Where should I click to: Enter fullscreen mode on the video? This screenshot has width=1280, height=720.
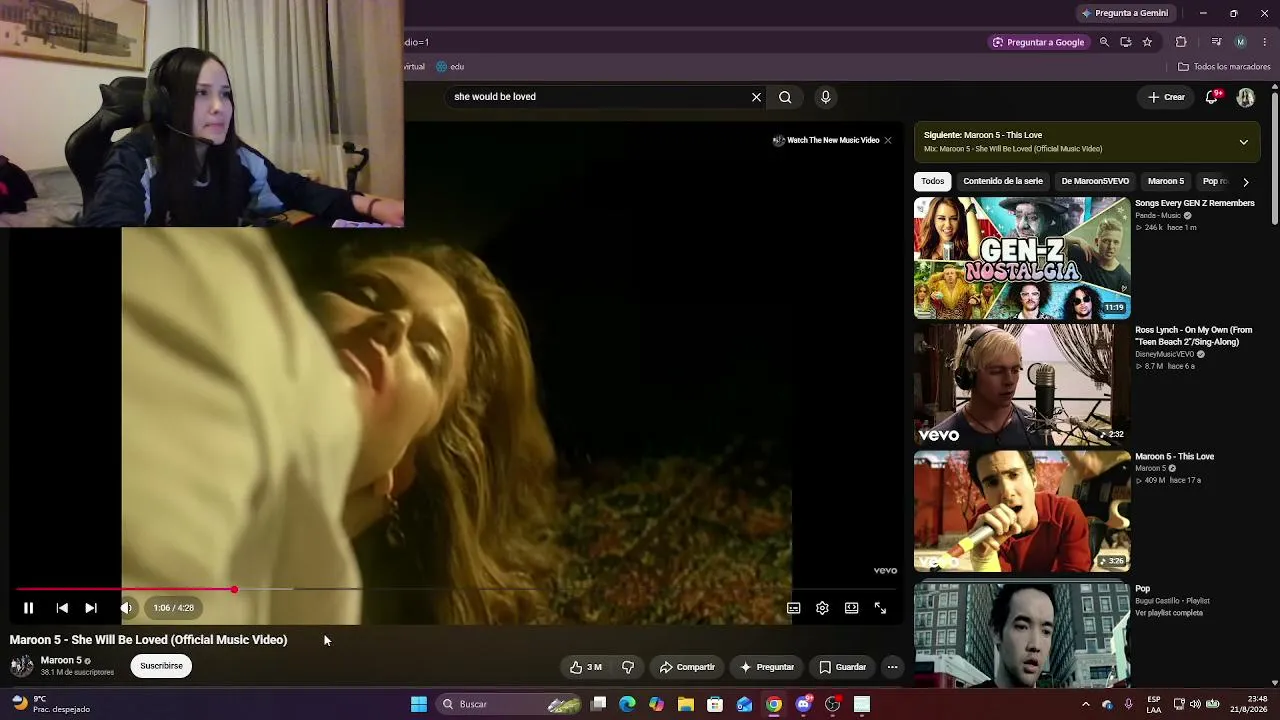point(880,608)
